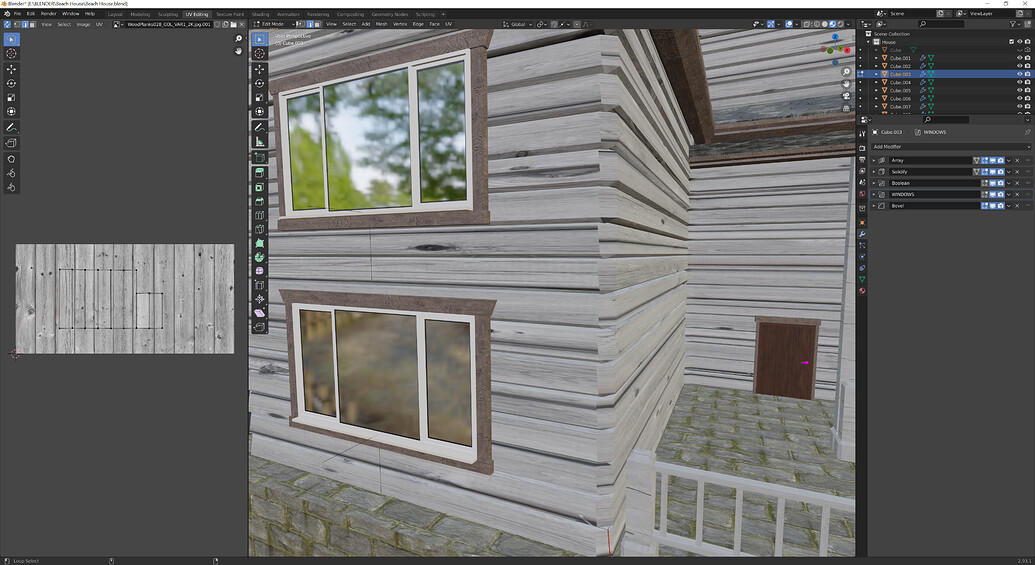
Task: Toggle the Solidify modifier in edit mode
Action: point(985,172)
